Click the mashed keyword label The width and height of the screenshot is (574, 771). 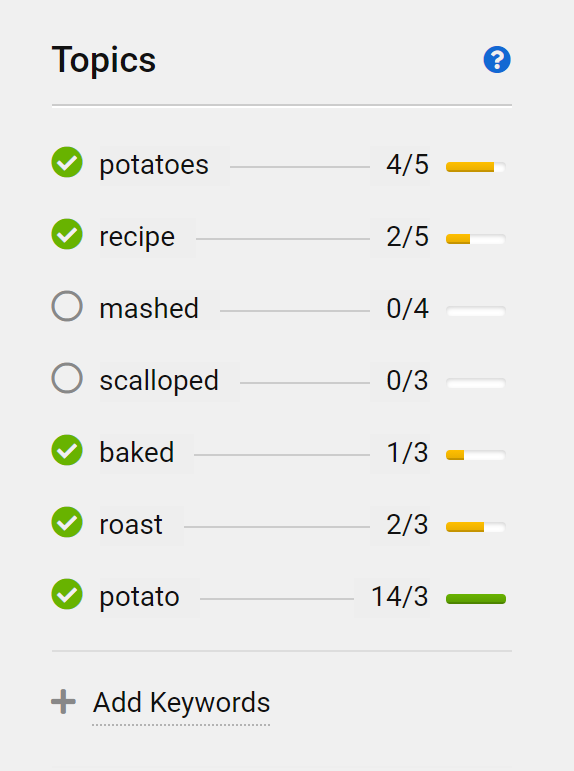pos(149,309)
